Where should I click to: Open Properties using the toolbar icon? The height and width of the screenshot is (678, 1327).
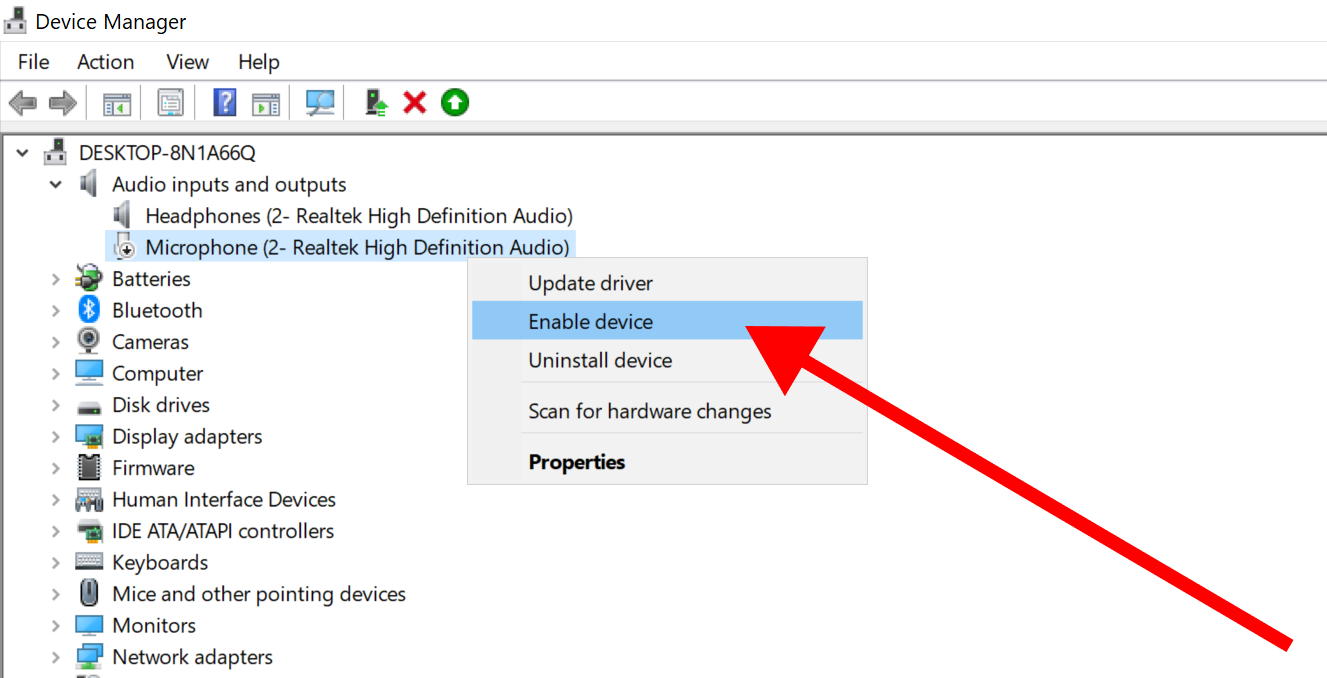pos(171,102)
